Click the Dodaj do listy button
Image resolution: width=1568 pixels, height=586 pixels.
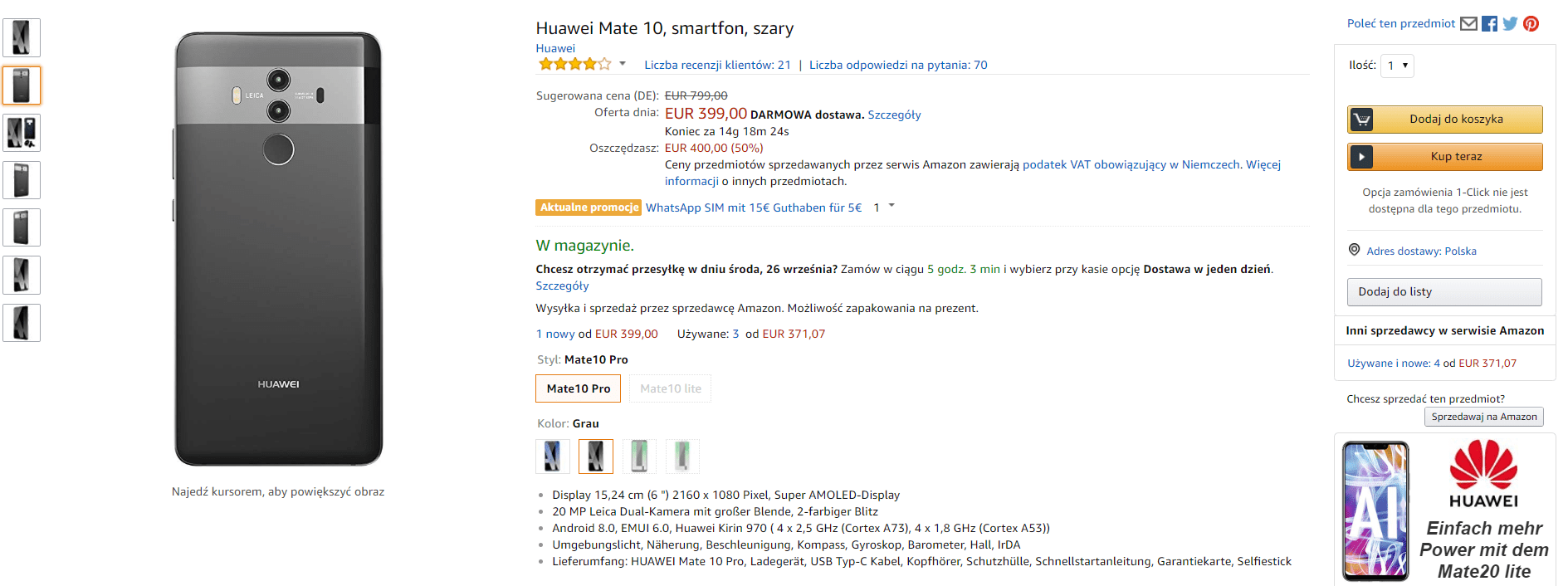click(x=1444, y=292)
